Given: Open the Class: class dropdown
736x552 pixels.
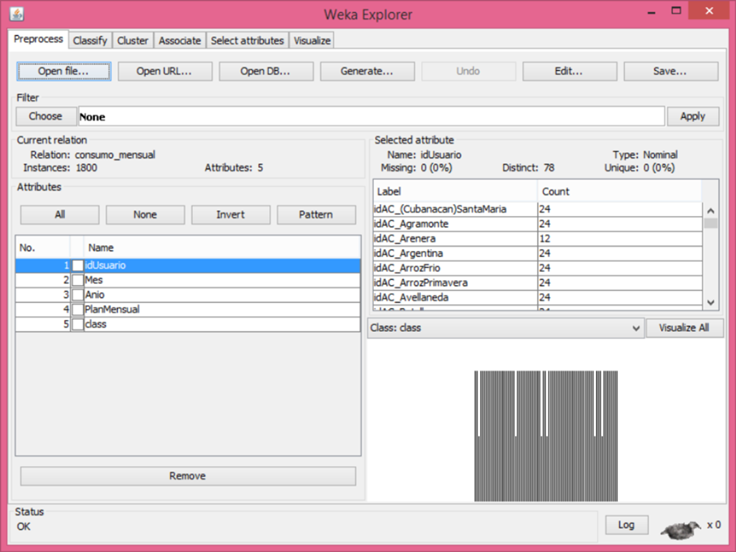Looking at the screenshot, I should point(505,328).
